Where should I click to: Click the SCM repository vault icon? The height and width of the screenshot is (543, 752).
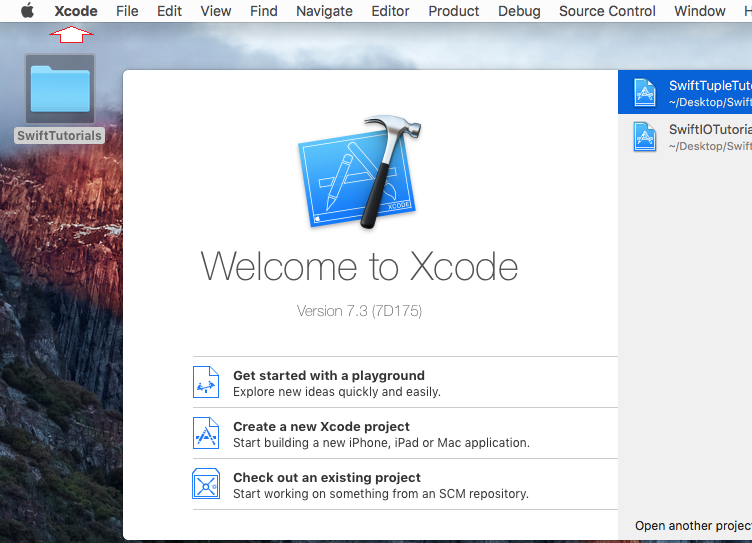(x=206, y=484)
